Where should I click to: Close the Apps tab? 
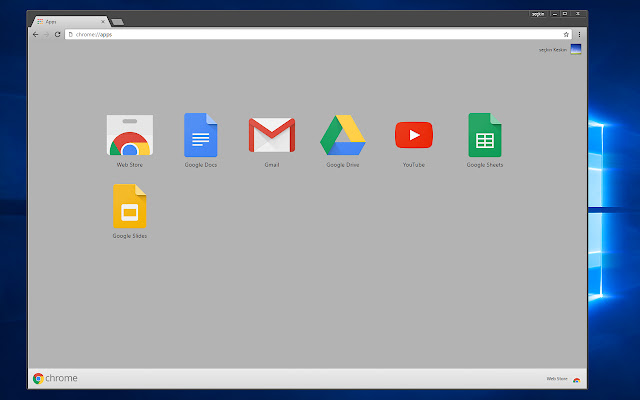click(102, 22)
